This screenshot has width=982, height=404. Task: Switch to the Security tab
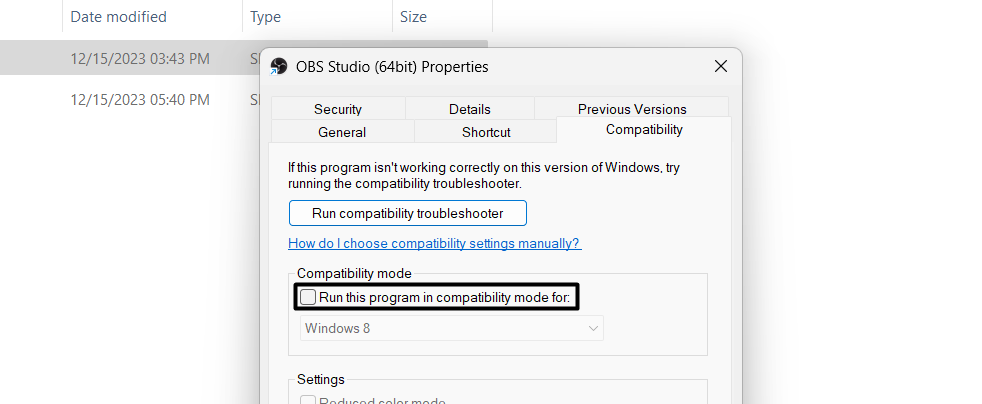337,109
